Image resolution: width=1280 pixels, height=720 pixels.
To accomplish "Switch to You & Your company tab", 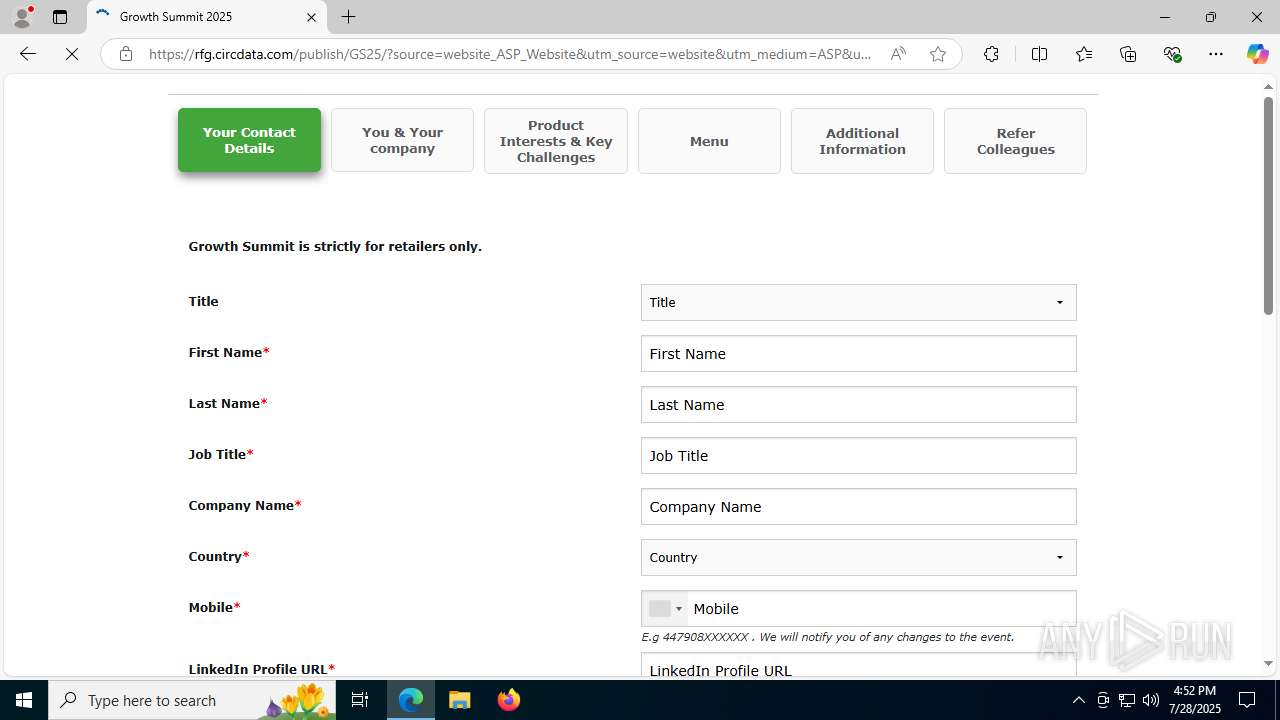I will (402, 140).
